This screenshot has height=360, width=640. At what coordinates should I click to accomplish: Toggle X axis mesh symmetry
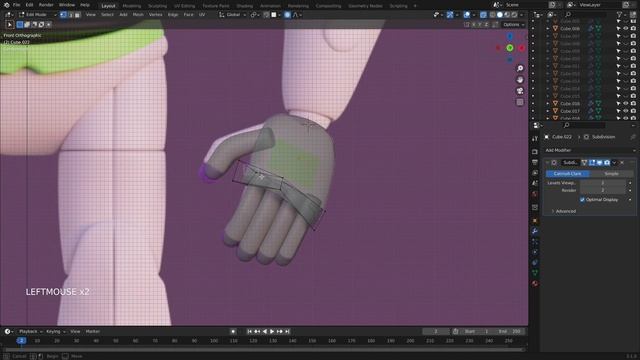point(473,24)
